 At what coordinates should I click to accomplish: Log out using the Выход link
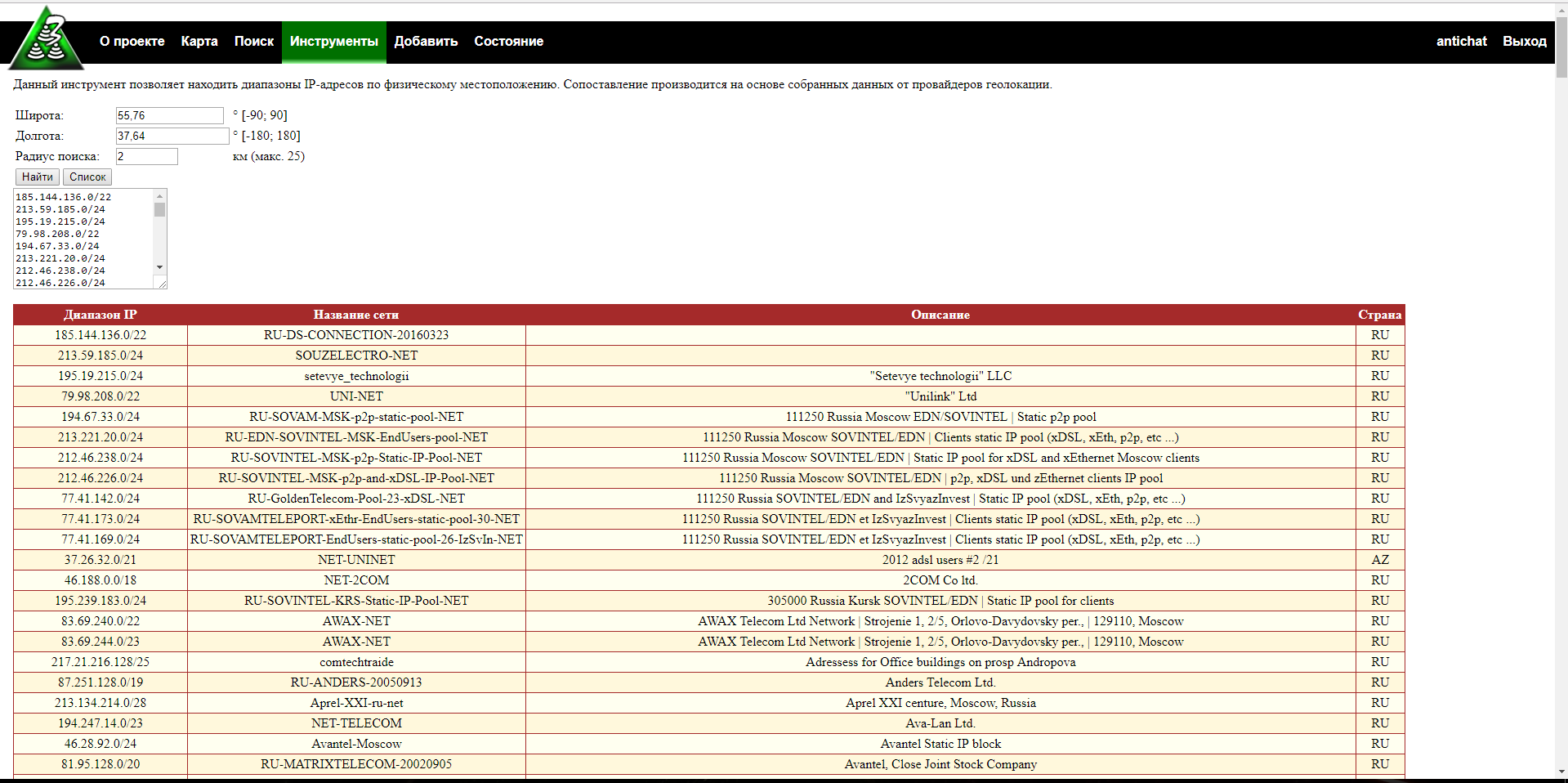tap(1524, 42)
